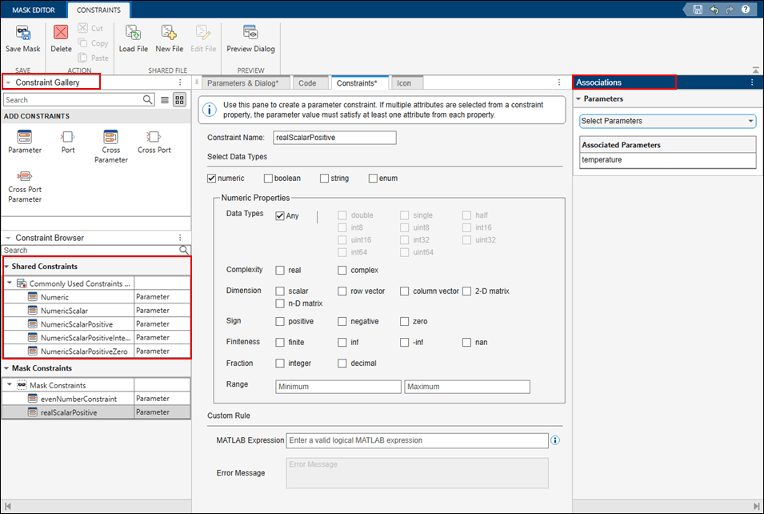
Task: Open Constraint Gallery options menu
Action: point(180,82)
